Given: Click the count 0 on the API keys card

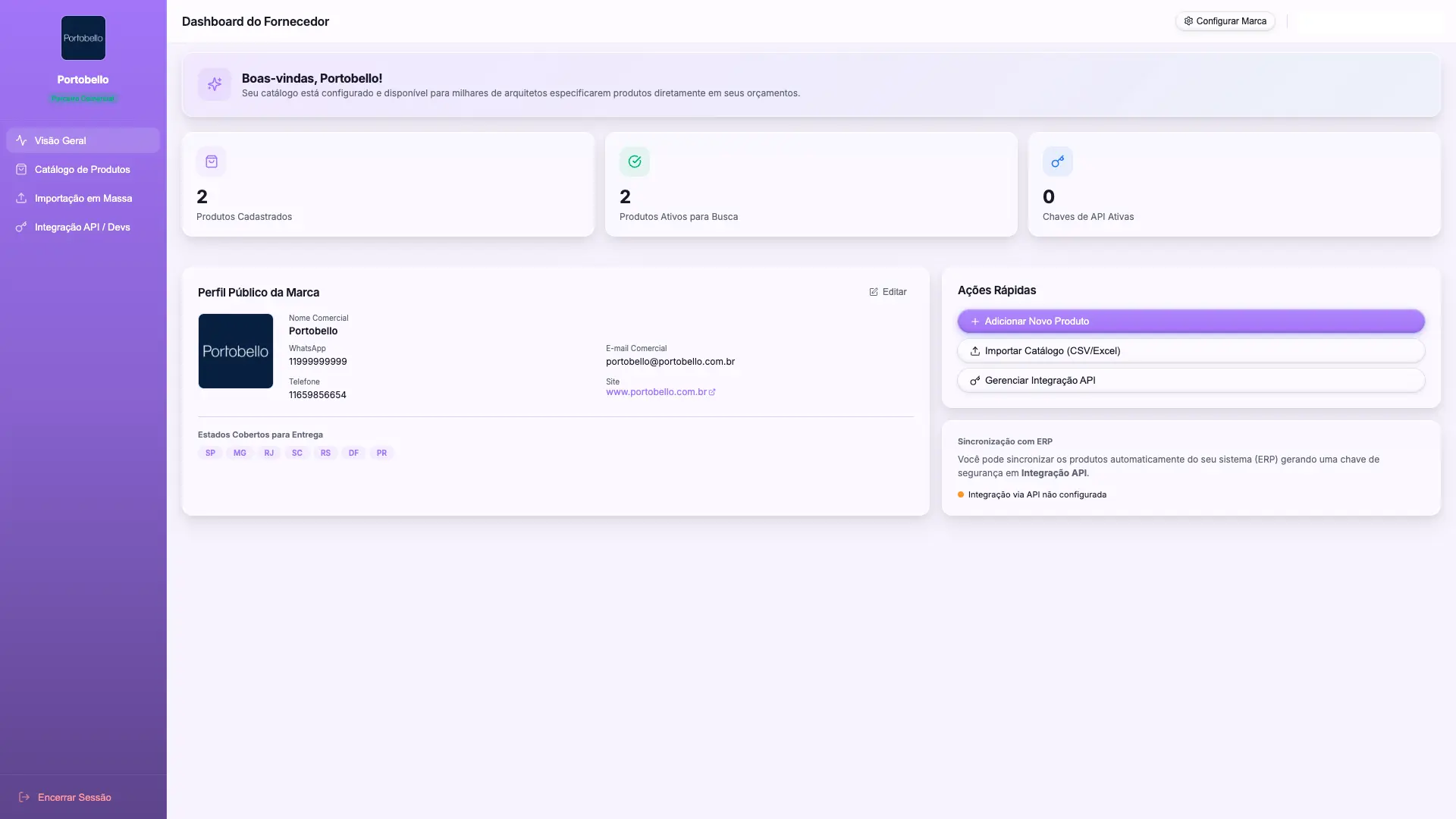Looking at the screenshot, I should (1049, 197).
